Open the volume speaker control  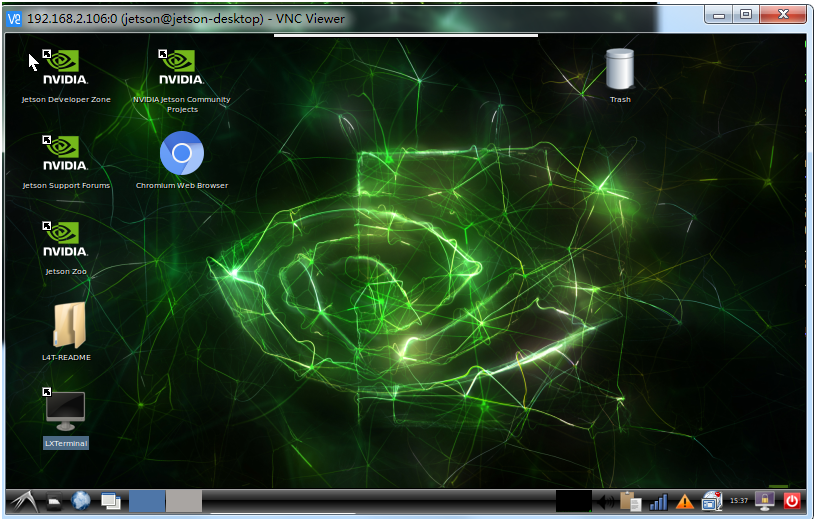606,501
